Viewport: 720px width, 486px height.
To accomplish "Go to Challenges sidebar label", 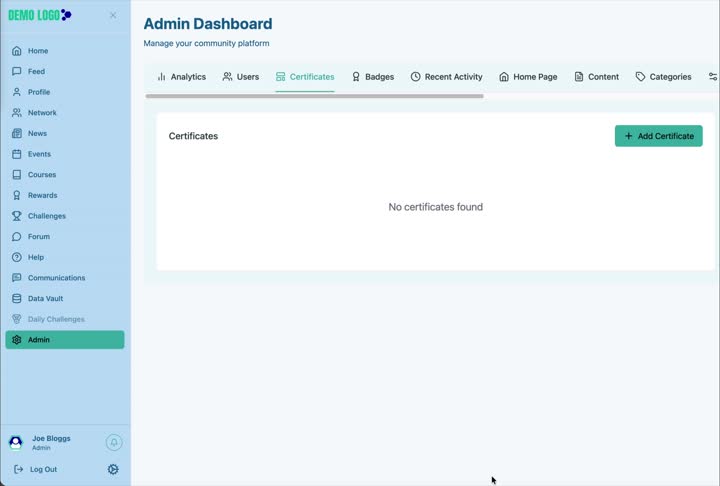I will coord(47,216).
